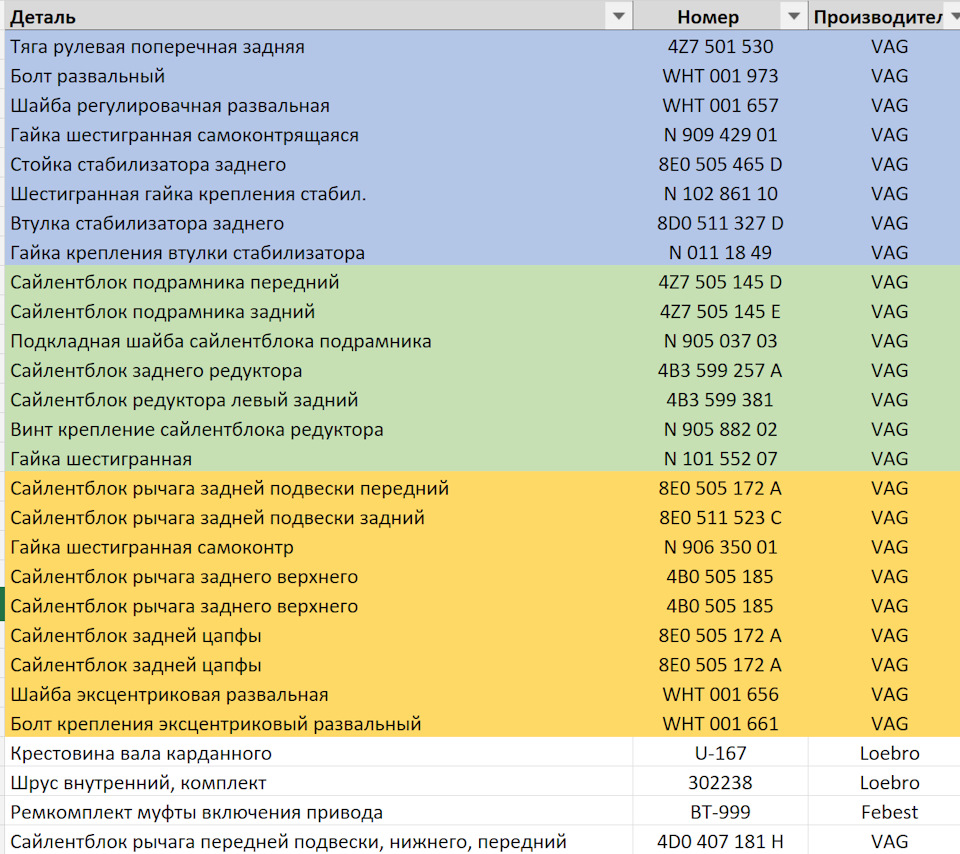Click part number 4Z7 501 530
The height and width of the screenshot is (854, 960).
(x=720, y=46)
